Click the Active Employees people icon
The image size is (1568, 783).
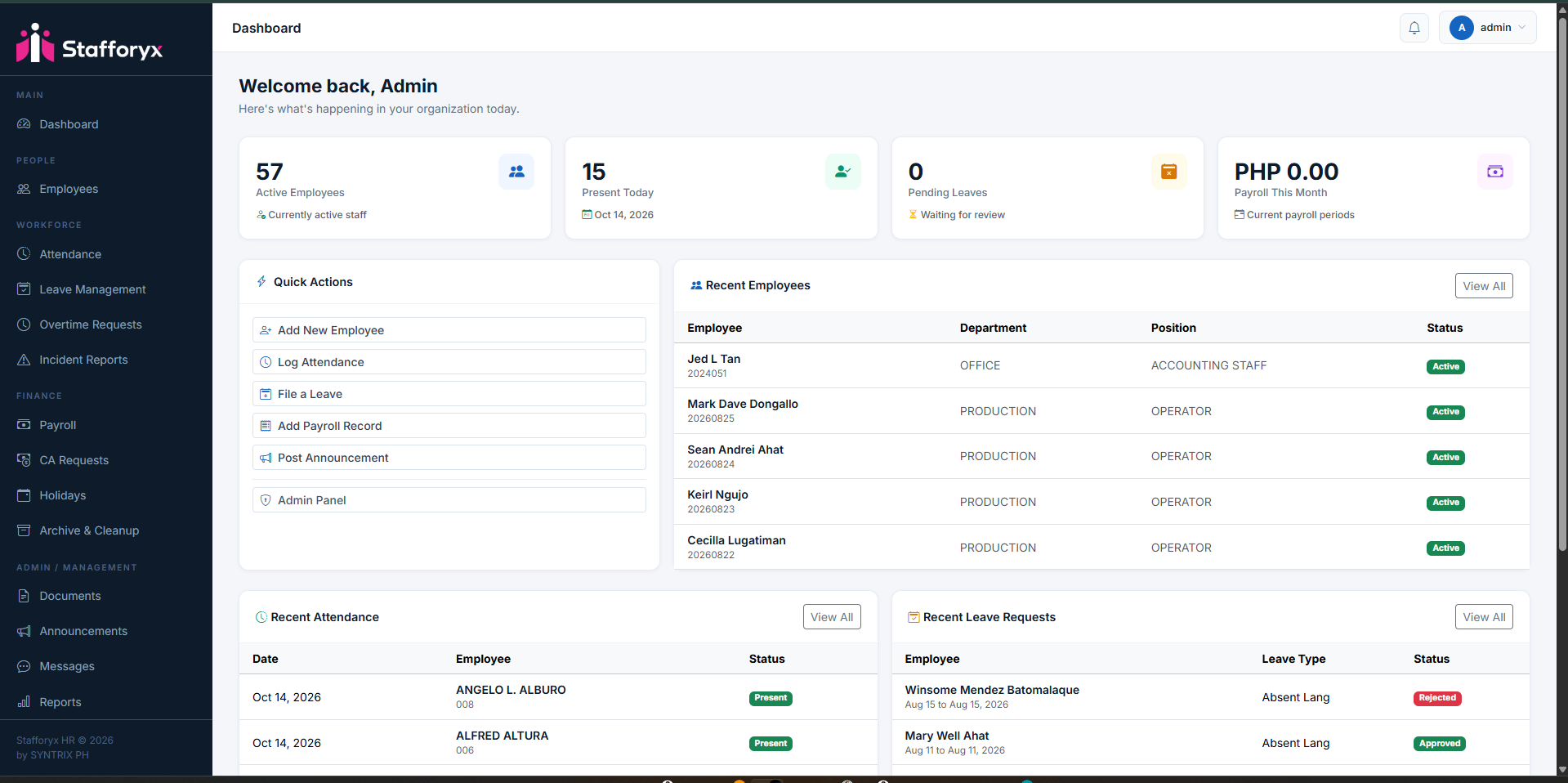pyautogui.click(x=516, y=172)
